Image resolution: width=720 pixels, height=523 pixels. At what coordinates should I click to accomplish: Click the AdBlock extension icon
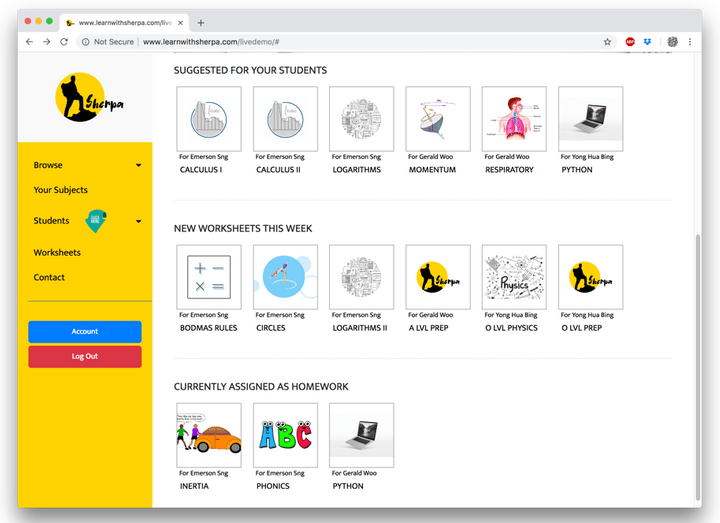coord(630,42)
